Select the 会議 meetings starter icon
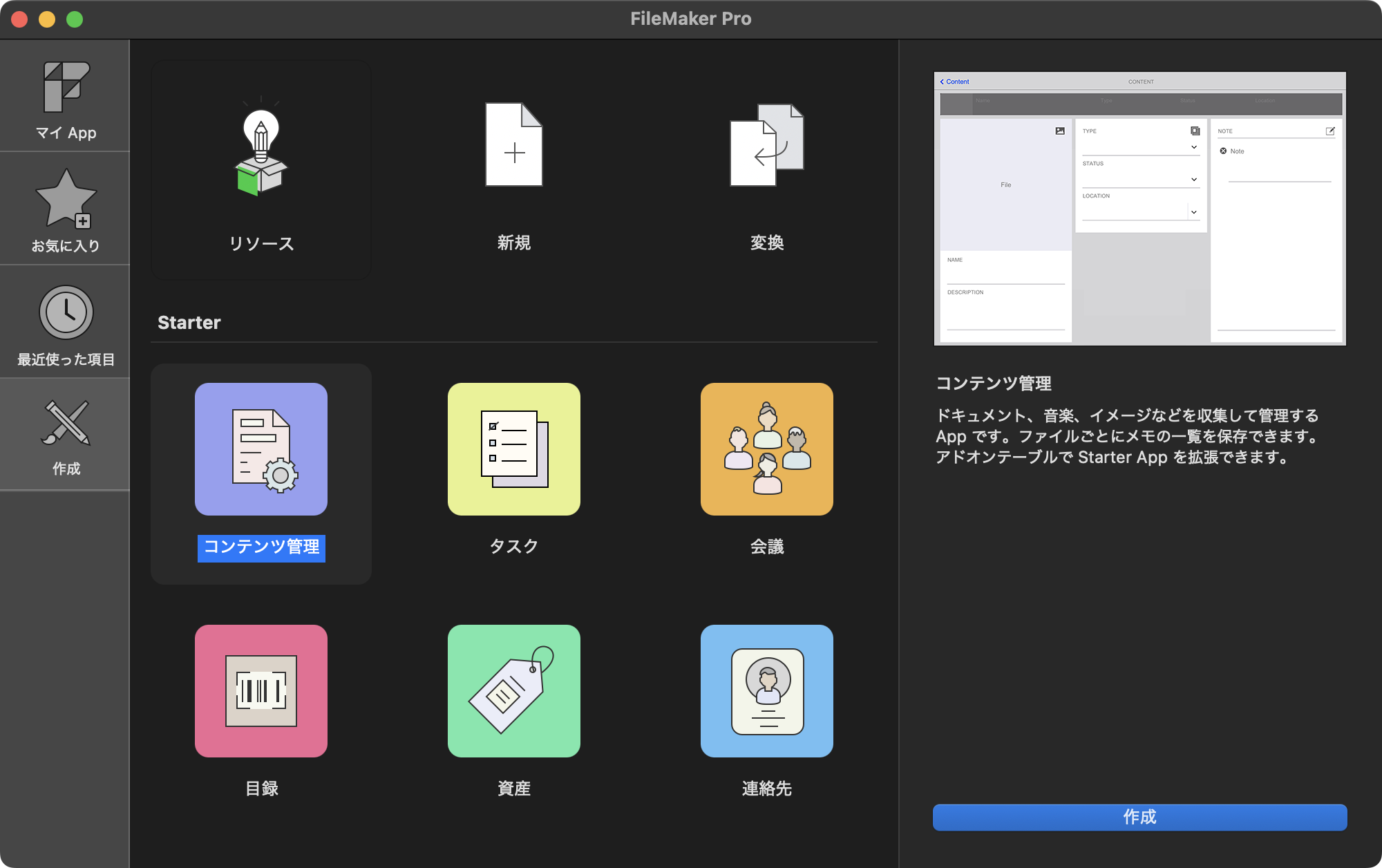 (x=767, y=449)
